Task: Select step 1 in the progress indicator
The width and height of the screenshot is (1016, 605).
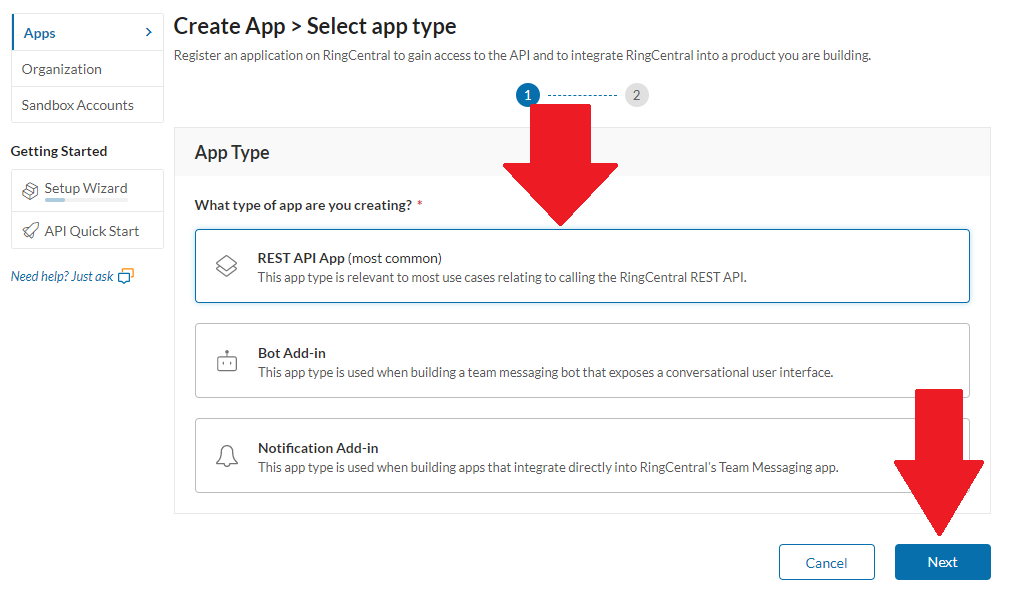Action: click(527, 95)
